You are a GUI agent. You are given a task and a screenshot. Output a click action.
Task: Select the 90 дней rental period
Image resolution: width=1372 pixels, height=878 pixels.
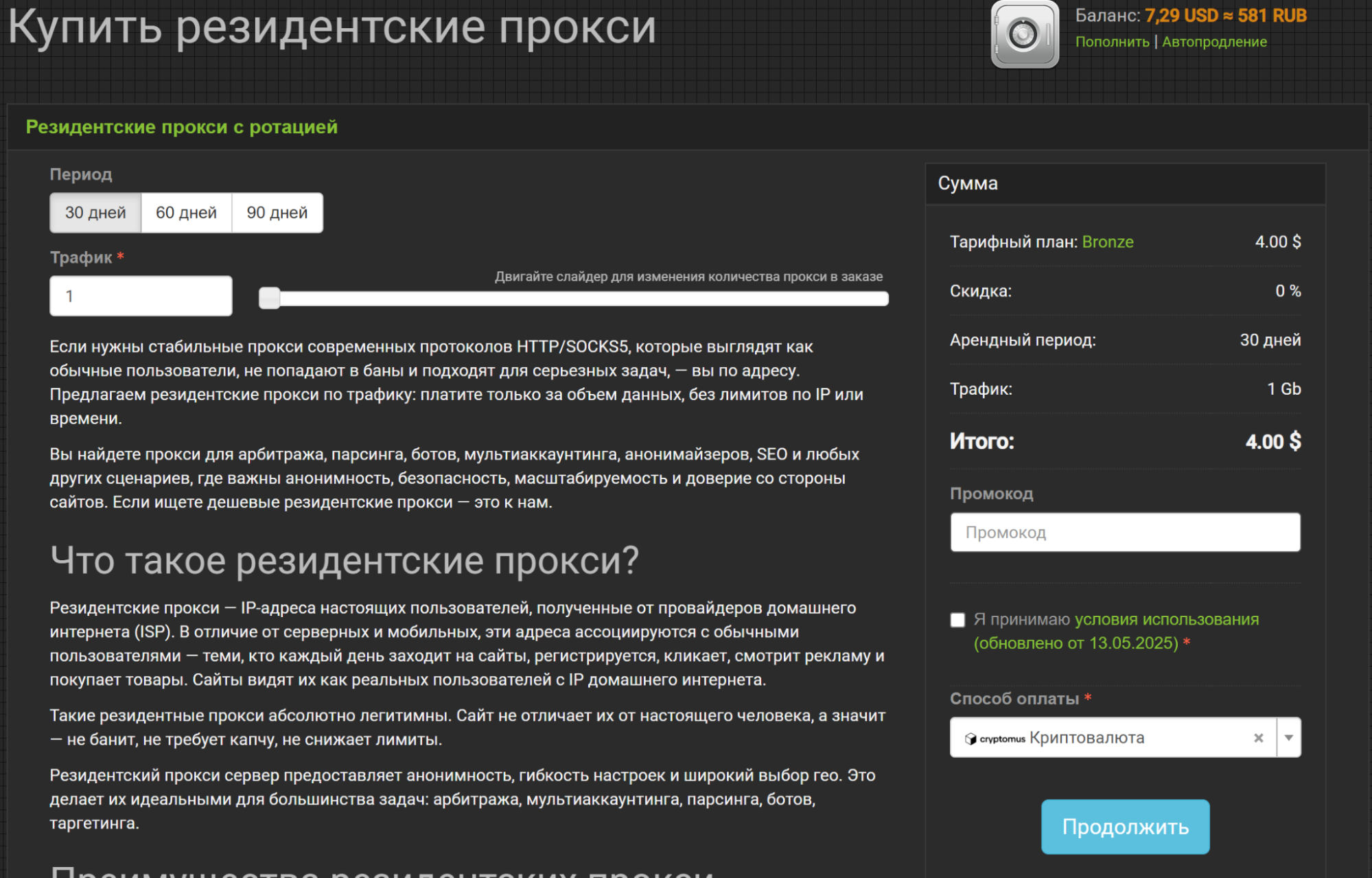pos(277,212)
